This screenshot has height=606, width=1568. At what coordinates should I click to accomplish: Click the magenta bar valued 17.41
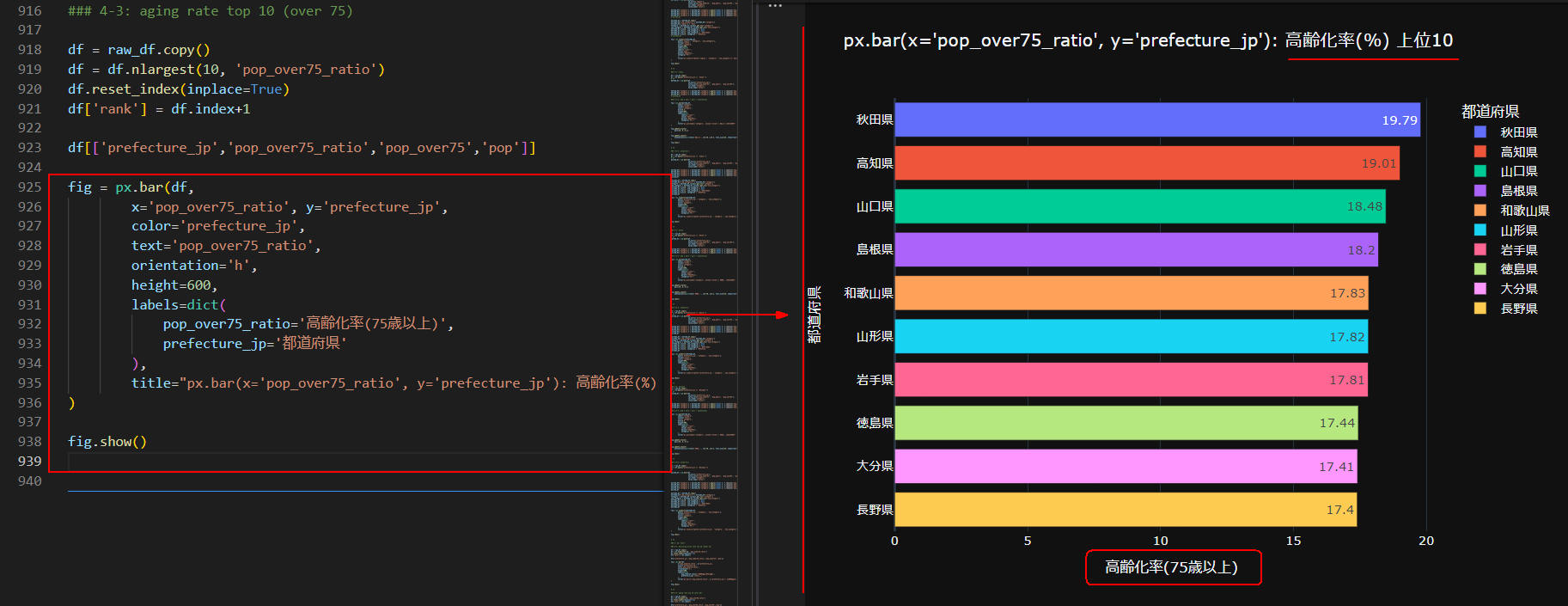(x=1126, y=466)
